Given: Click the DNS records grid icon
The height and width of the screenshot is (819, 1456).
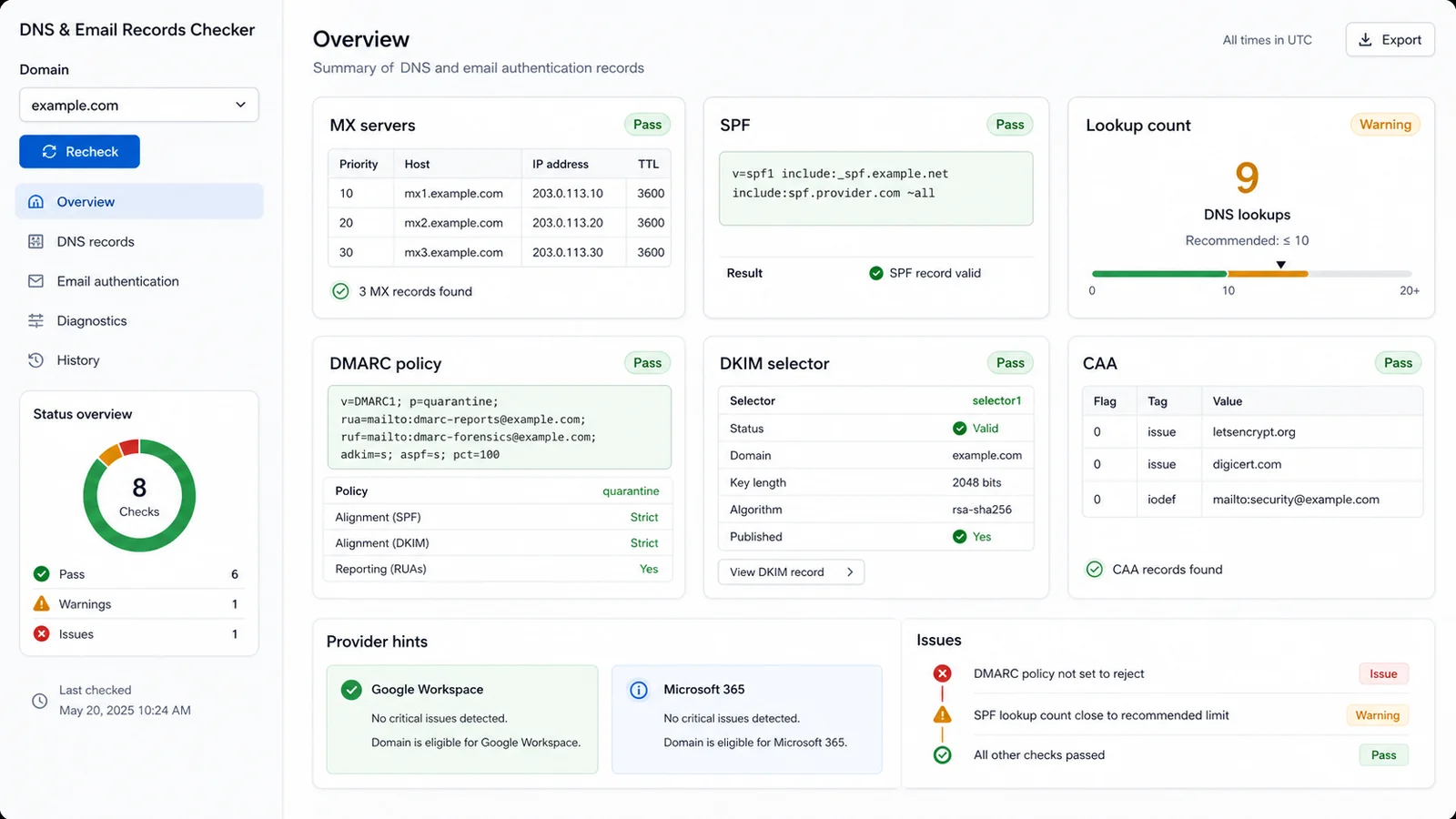Looking at the screenshot, I should pos(36,241).
